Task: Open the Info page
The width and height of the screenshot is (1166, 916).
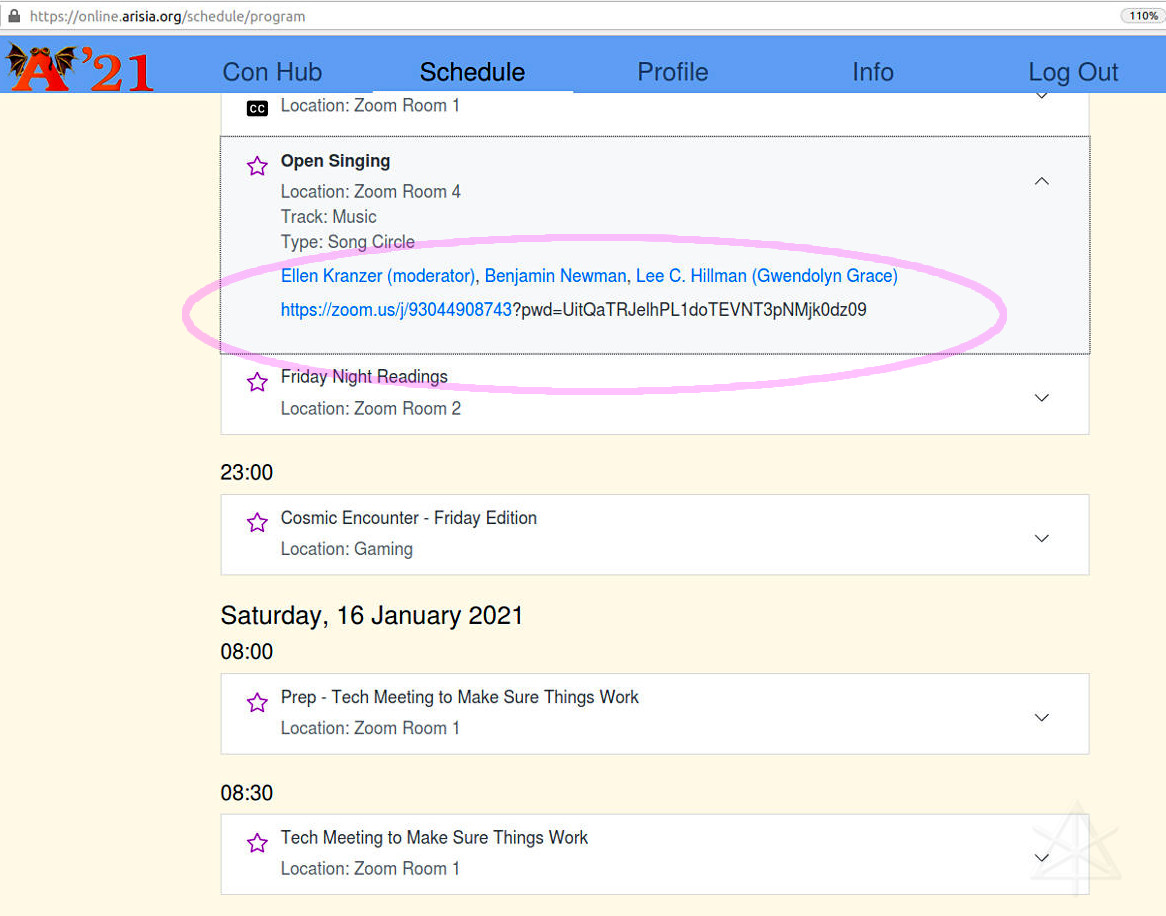Action: pyautogui.click(x=872, y=72)
